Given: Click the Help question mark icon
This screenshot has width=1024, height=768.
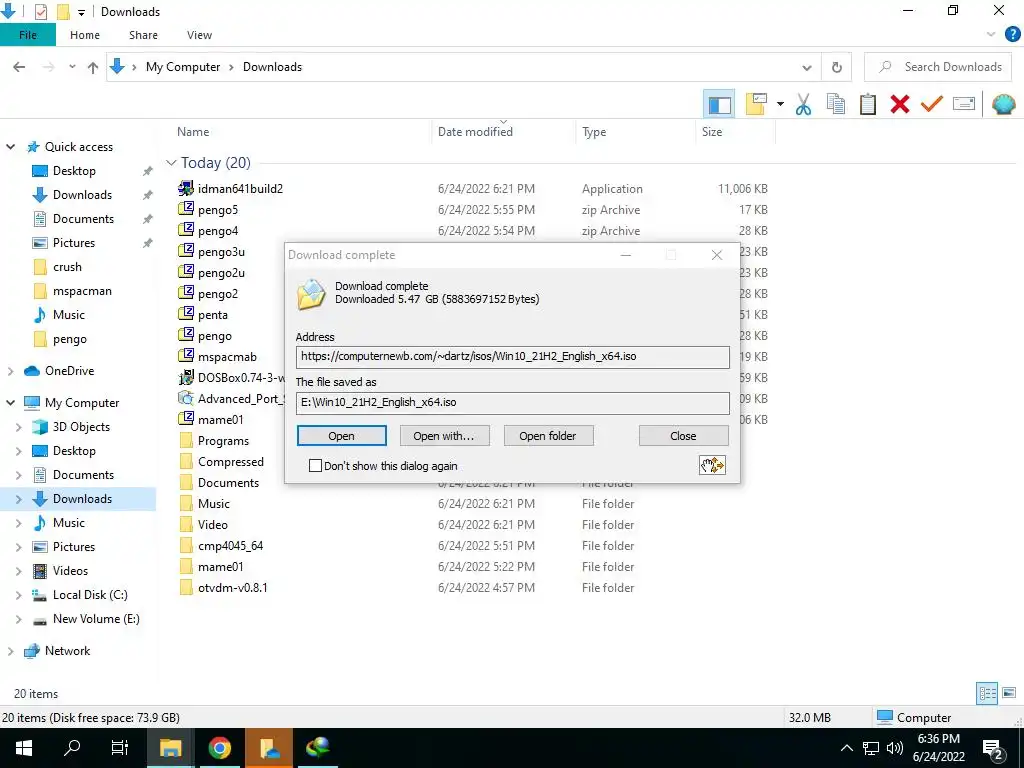Looking at the screenshot, I should (x=1012, y=35).
